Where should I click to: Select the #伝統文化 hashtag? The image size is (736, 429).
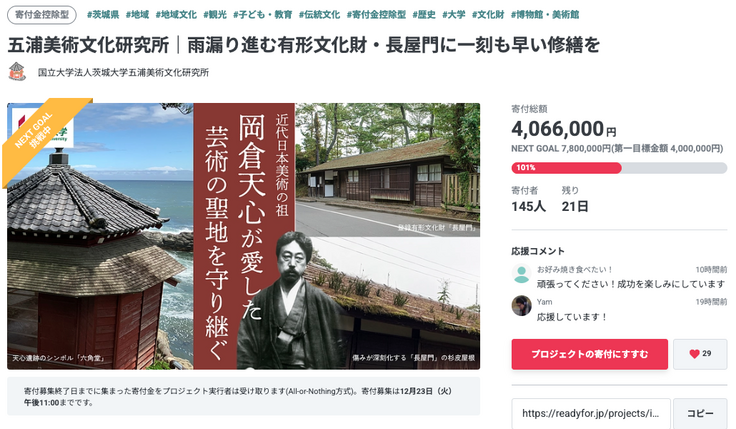319,15
